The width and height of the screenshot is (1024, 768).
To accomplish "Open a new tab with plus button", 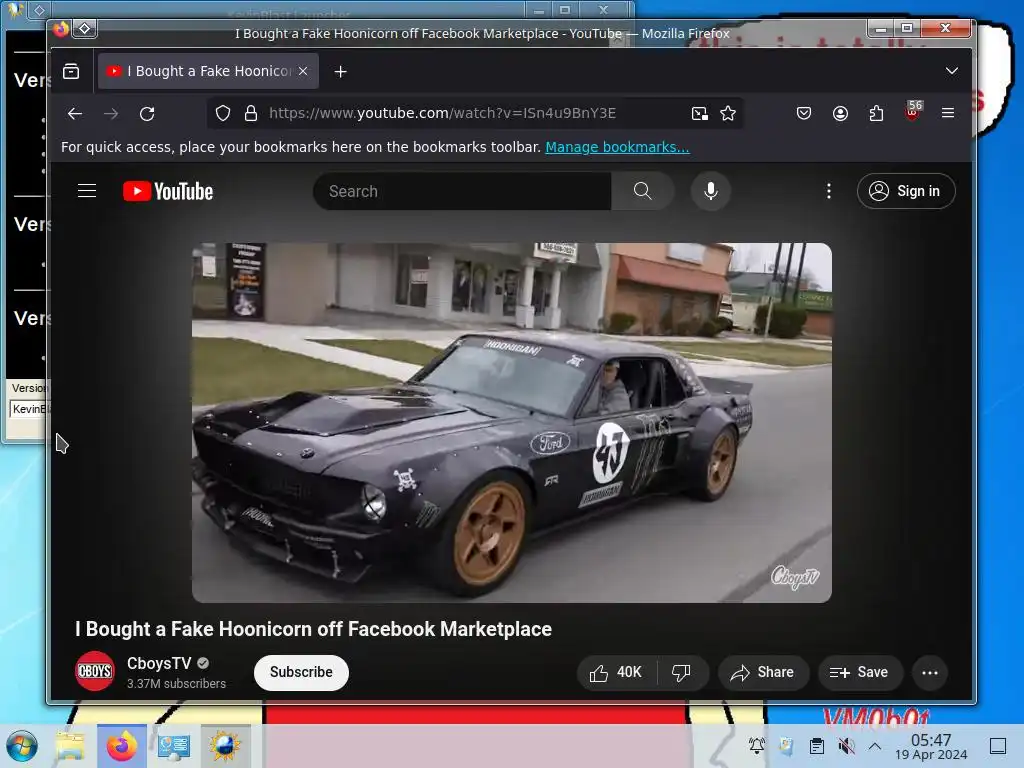I will (x=340, y=72).
